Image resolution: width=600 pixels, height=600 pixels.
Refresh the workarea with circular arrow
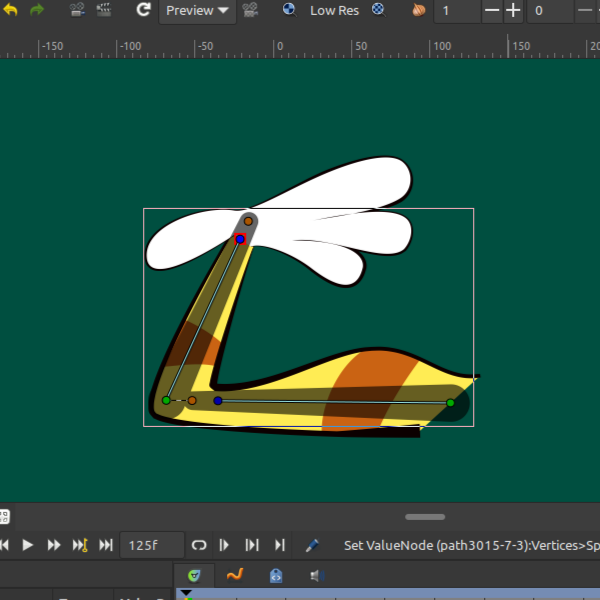143,10
